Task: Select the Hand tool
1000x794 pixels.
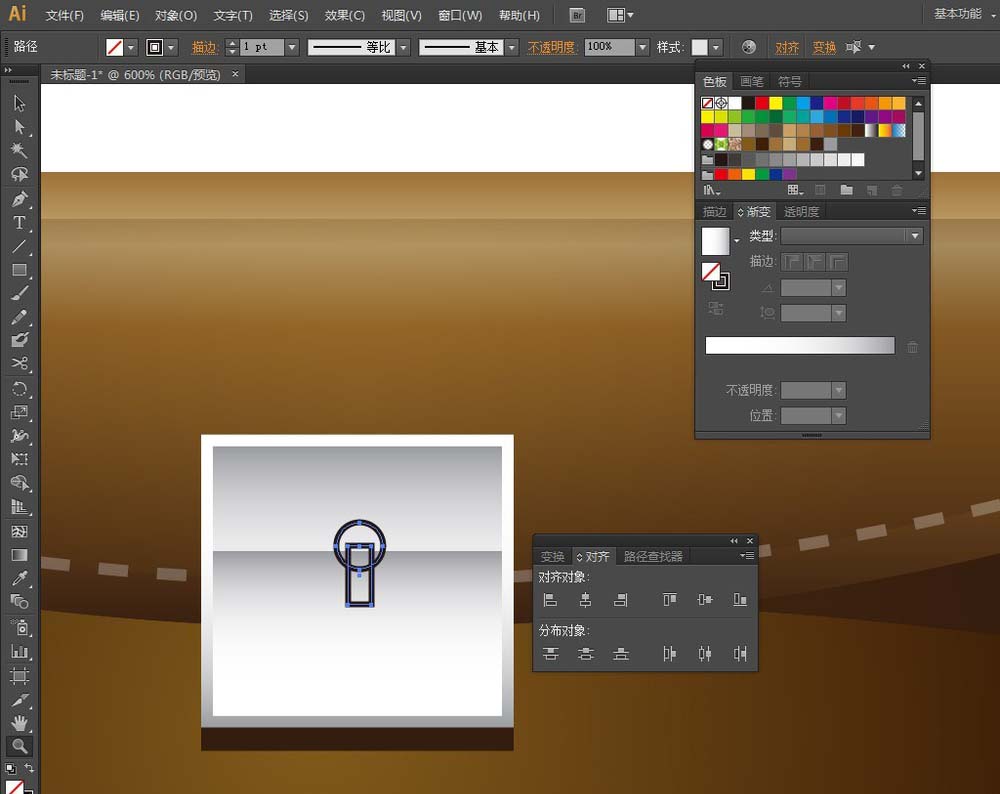Action: [19, 723]
